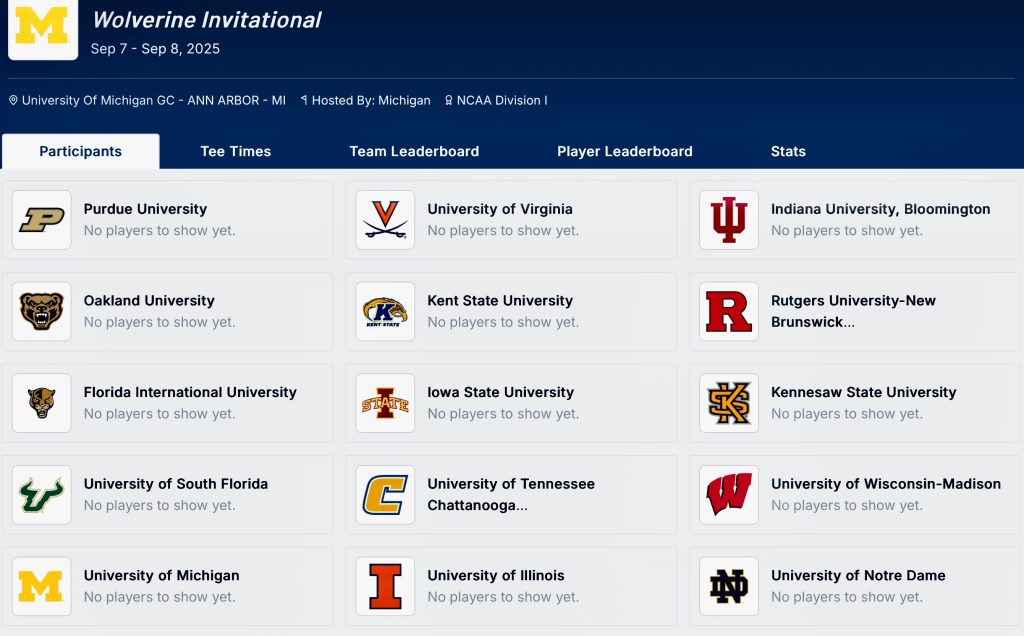The image size is (1024, 636).
Task: Open the Kennesaw State University entry
Action: (x=863, y=392)
